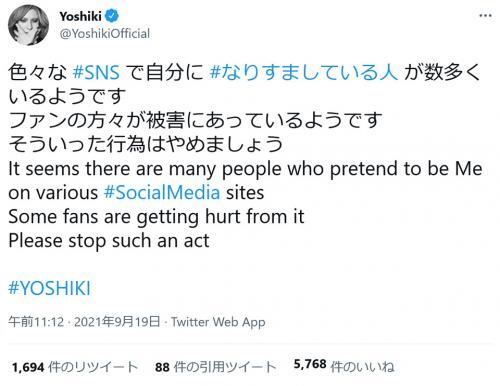Click the Yoshiki display name

pyautogui.click(x=80, y=16)
